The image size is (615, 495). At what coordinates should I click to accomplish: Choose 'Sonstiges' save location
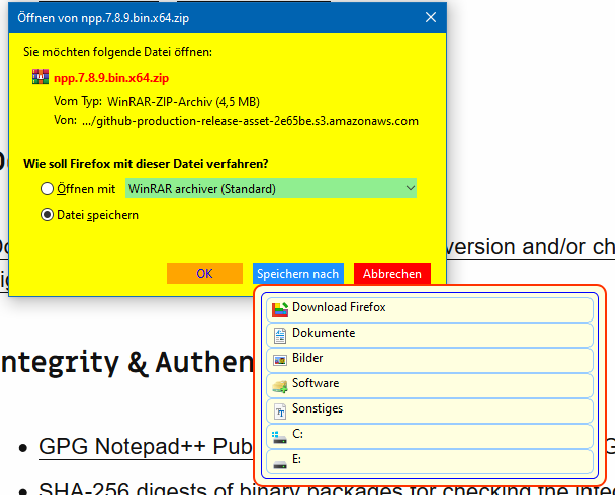click(x=430, y=411)
